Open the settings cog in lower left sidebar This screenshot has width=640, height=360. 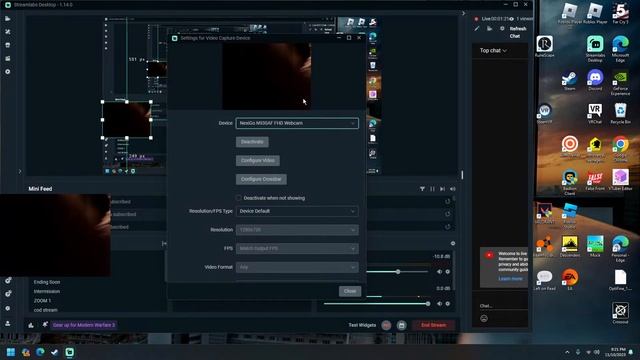coord(8,309)
